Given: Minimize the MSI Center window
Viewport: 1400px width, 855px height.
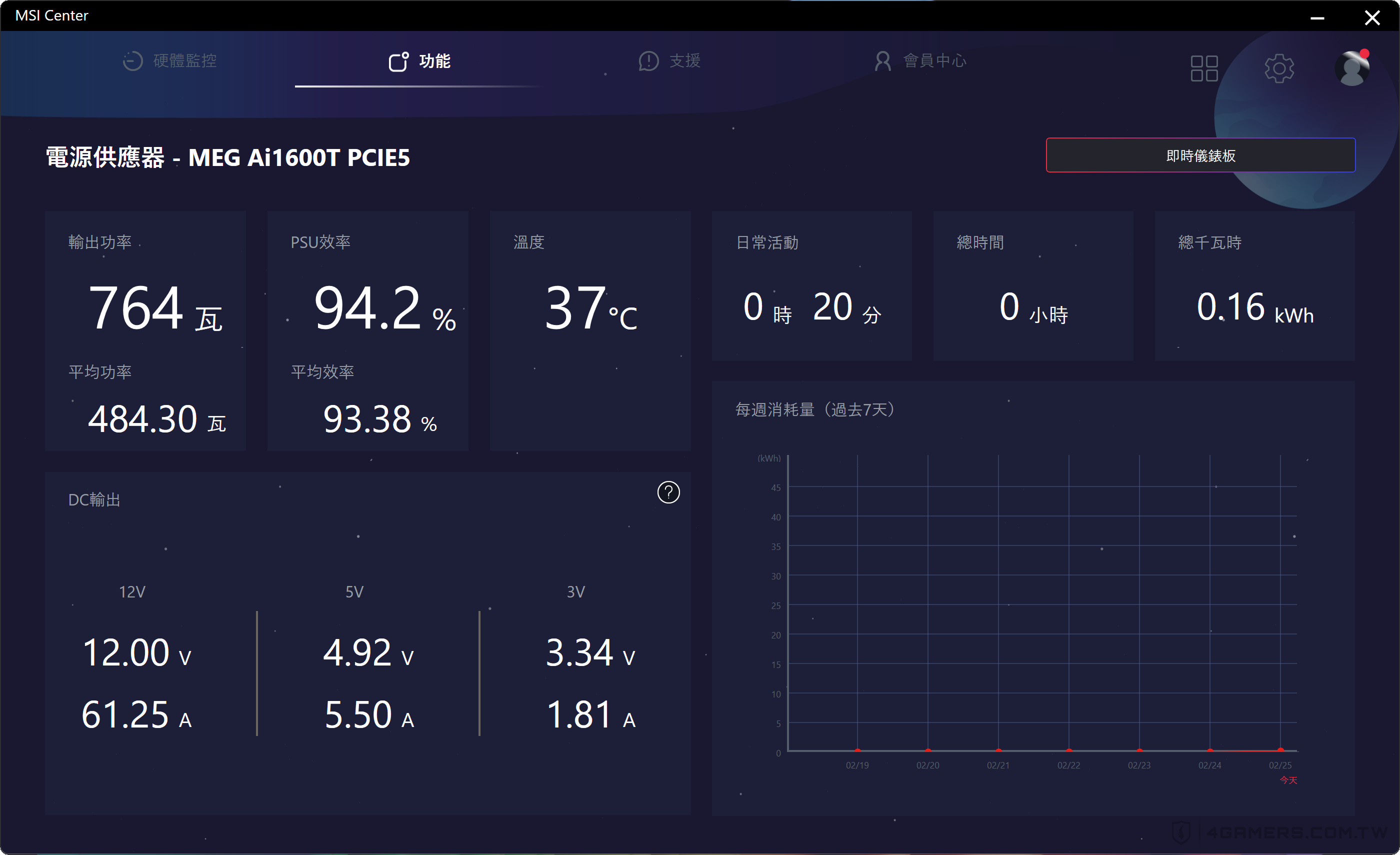Looking at the screenshot, I should click(1317, 17).
